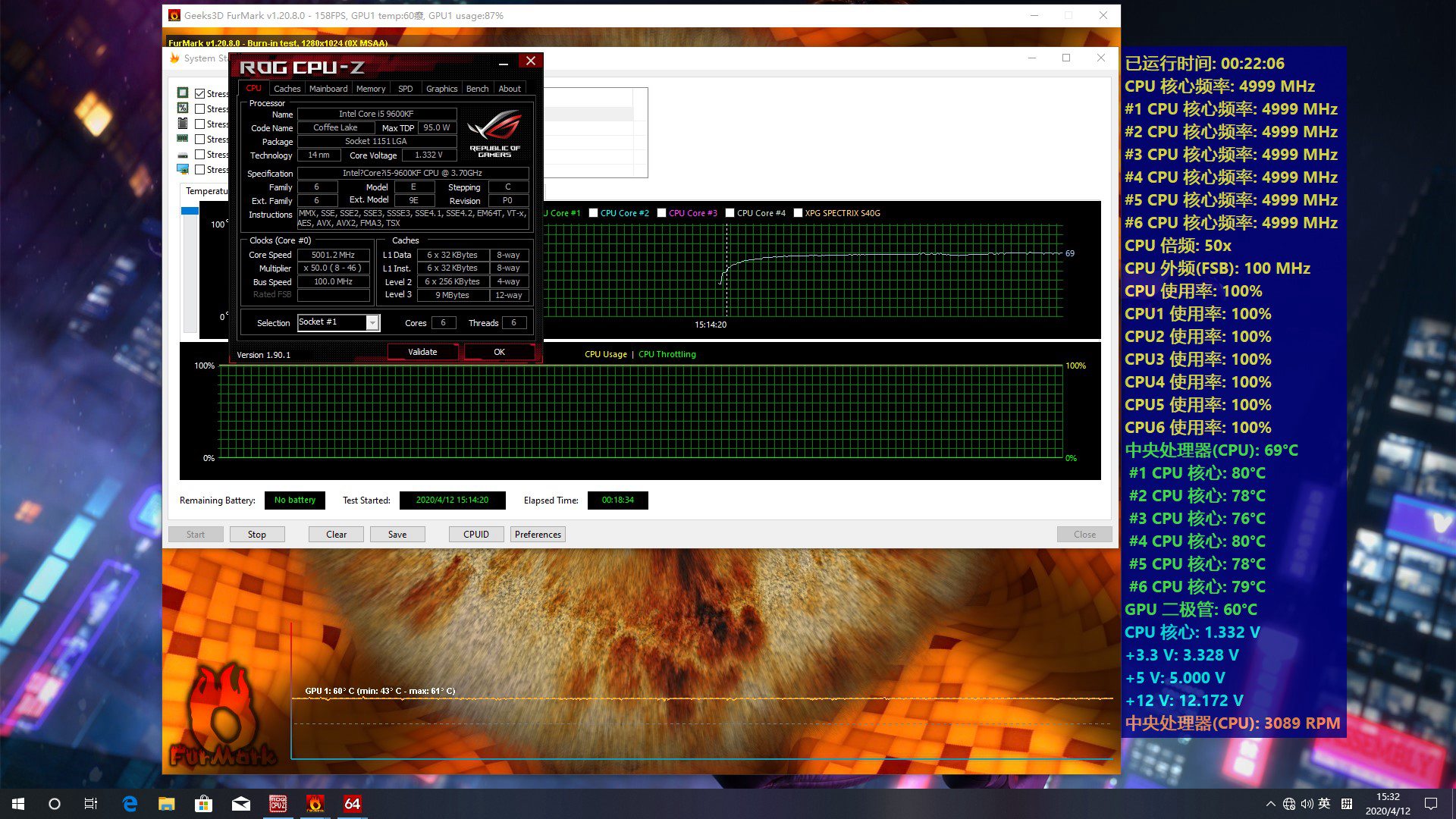Viewport: 1456px width, 819px height.
Task: Open the notification center icon
Action: coord(1431,804)
